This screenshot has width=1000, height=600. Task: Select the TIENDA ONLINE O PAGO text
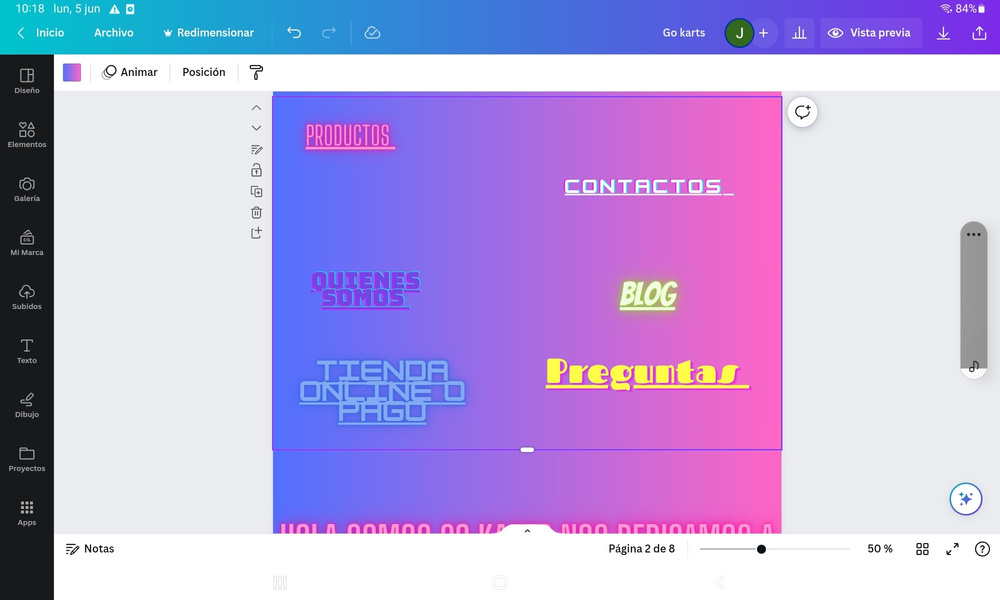pyautogui.click(x=382, y=391)
